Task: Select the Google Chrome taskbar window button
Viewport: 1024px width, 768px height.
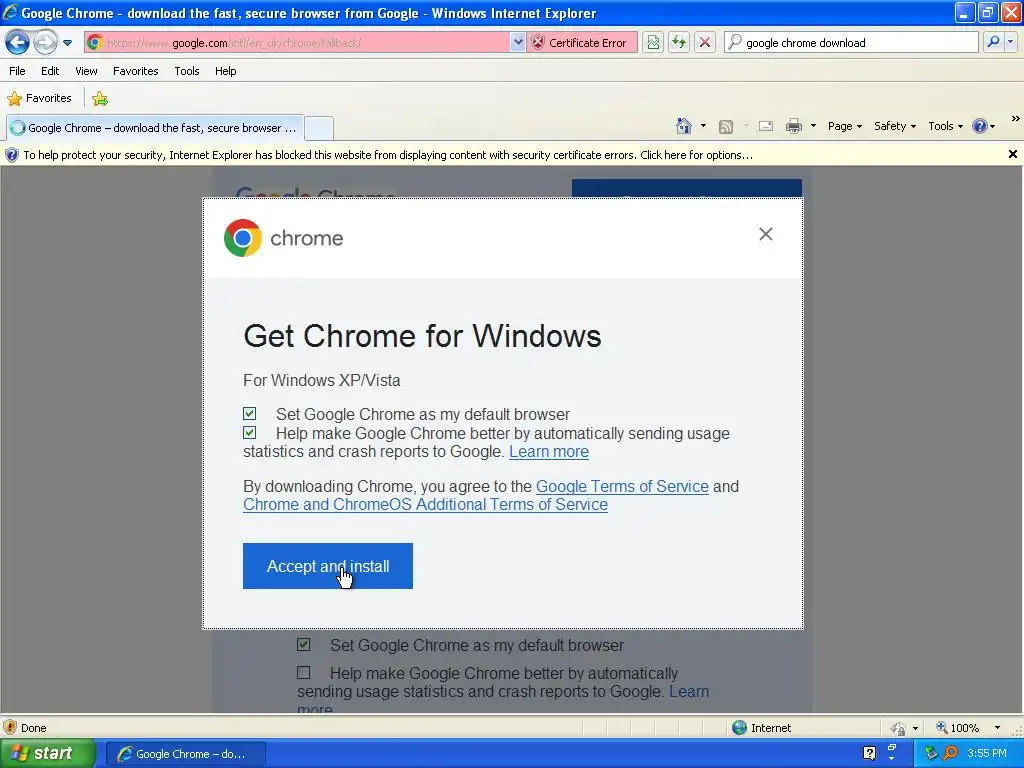Action: coord(186,754)
